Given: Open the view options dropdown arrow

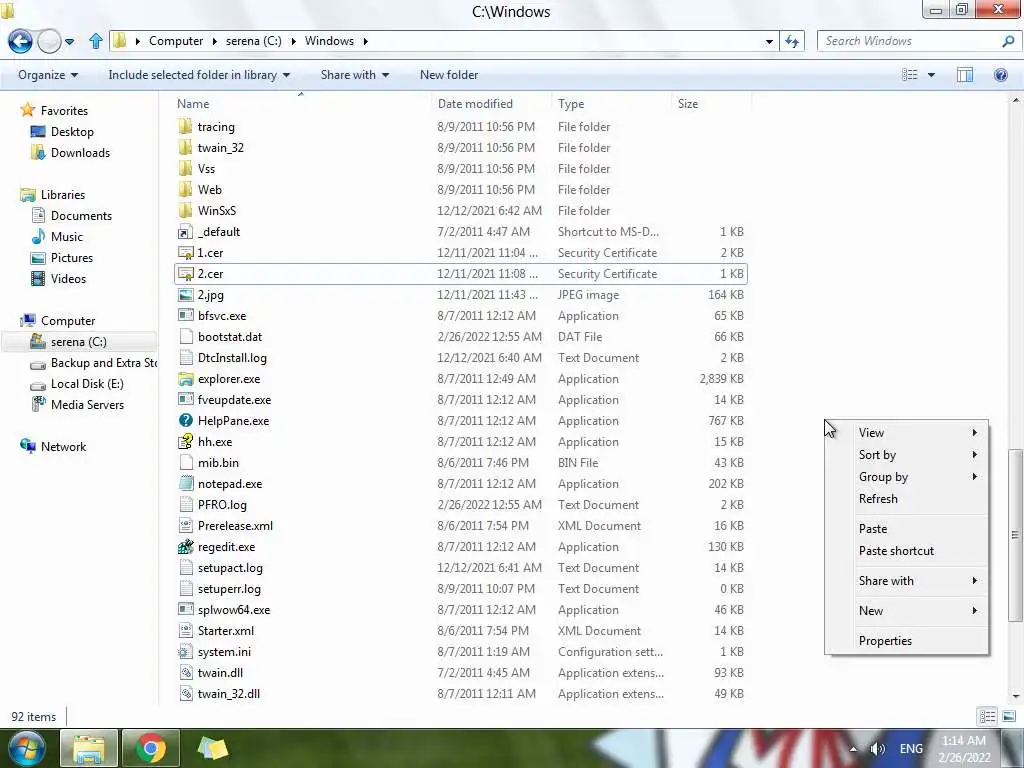Looking at the screenshot, I should point(931,75).
